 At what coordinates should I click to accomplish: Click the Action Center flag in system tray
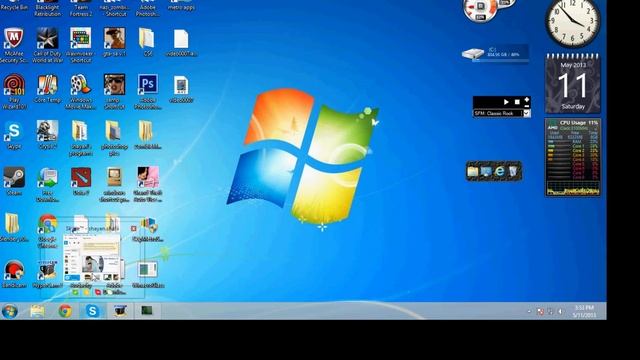(x=540, y=311)
